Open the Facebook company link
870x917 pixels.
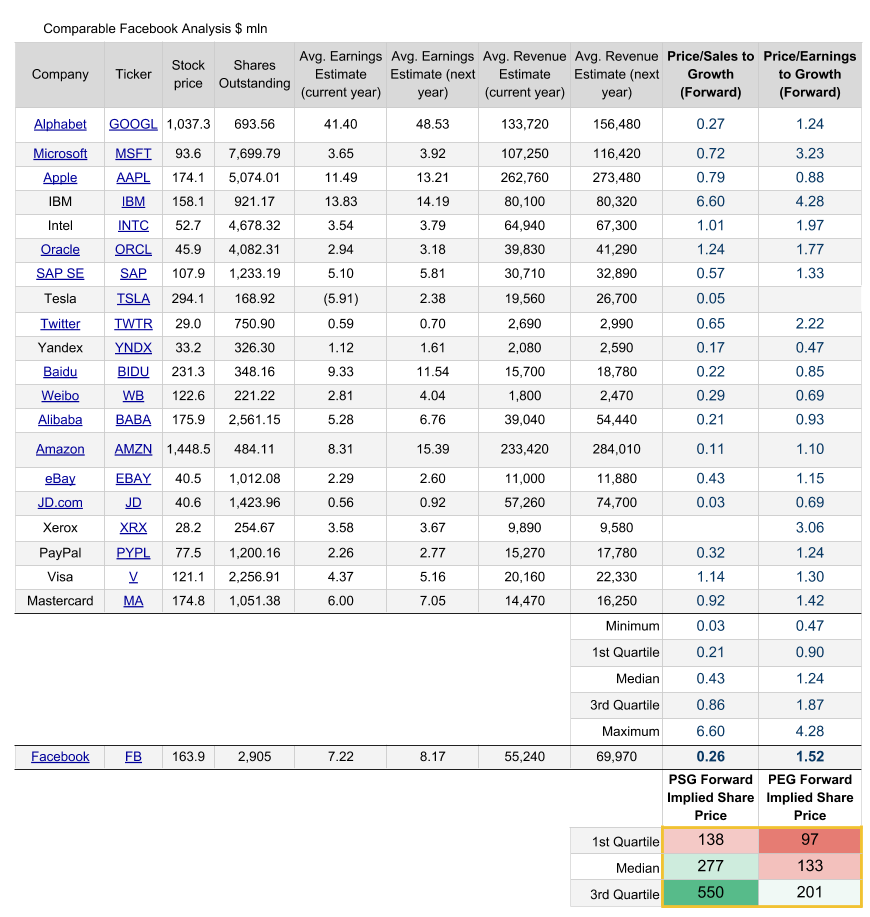[60, 756]
